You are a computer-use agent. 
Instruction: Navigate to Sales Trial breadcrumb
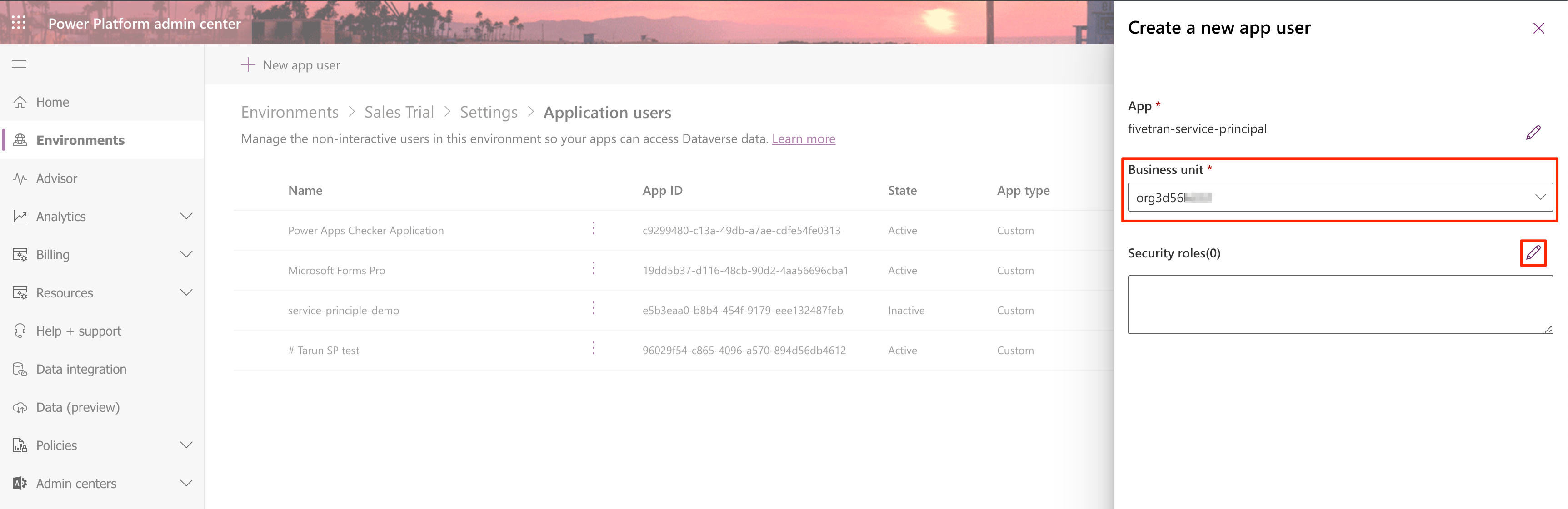(x=399, y=113)
